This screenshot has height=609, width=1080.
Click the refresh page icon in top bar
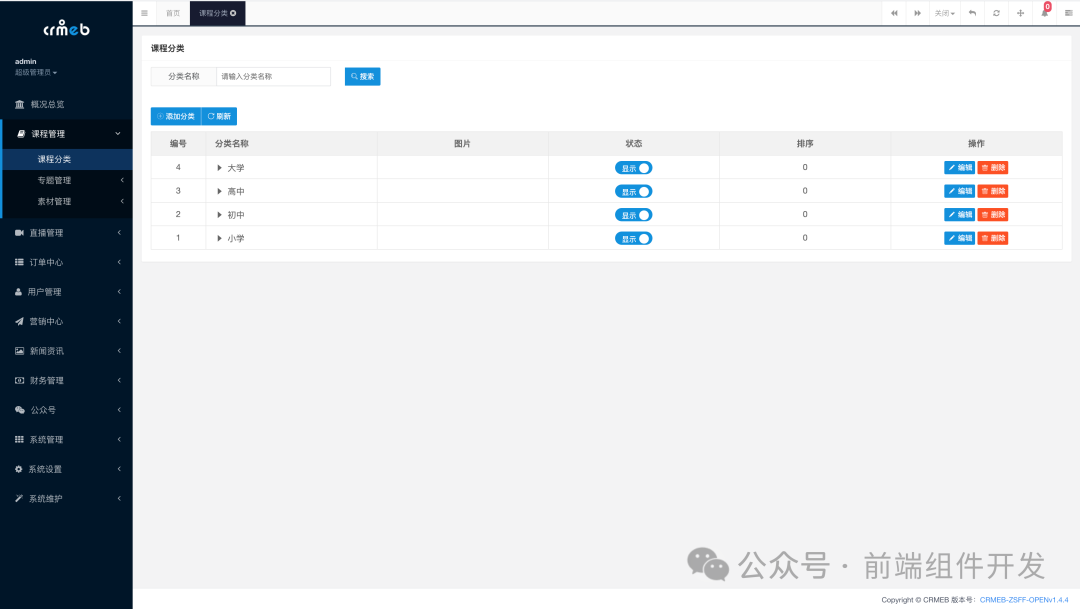[996, 13]
